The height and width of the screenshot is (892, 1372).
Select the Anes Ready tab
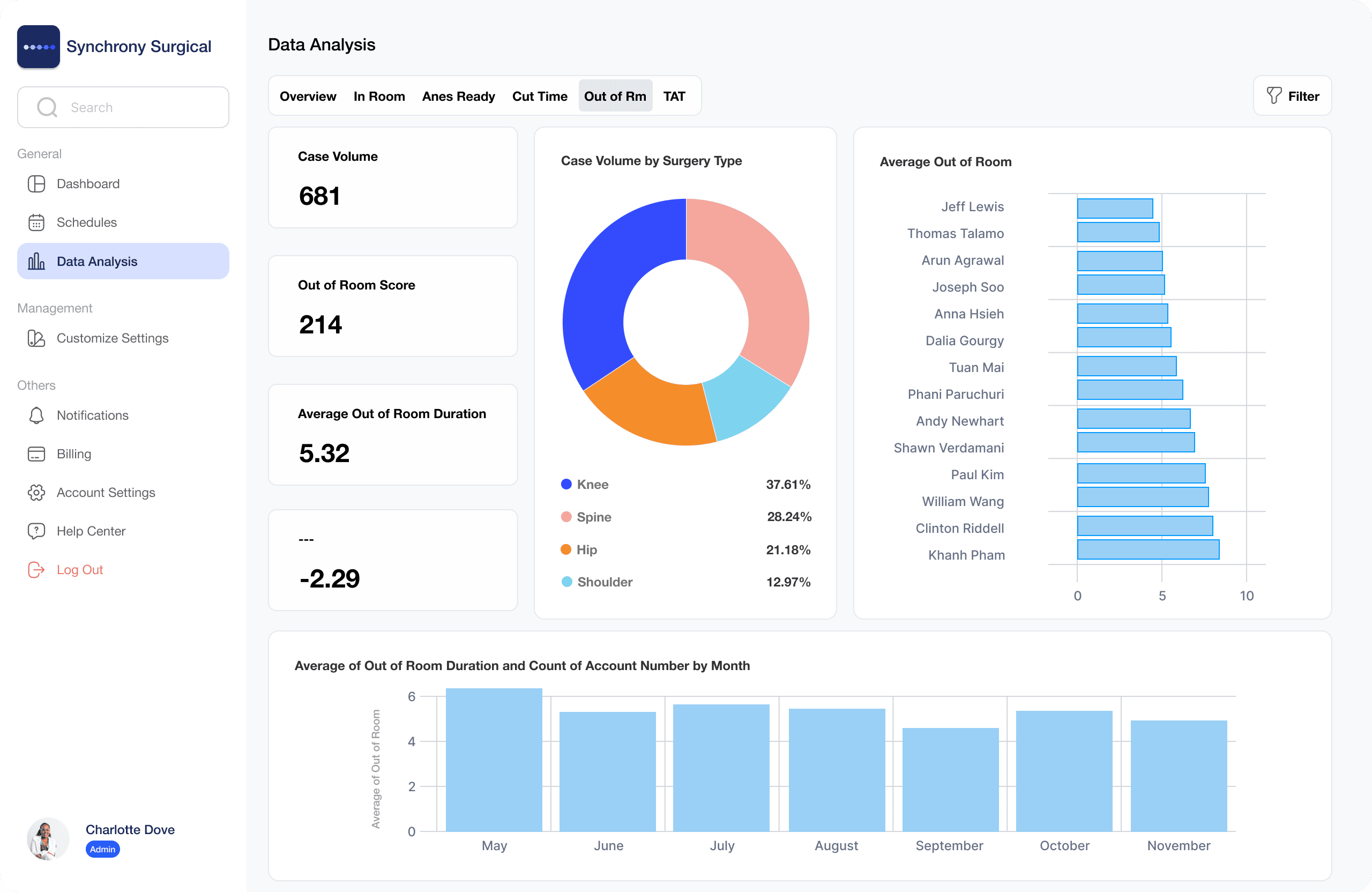[458, 96]
